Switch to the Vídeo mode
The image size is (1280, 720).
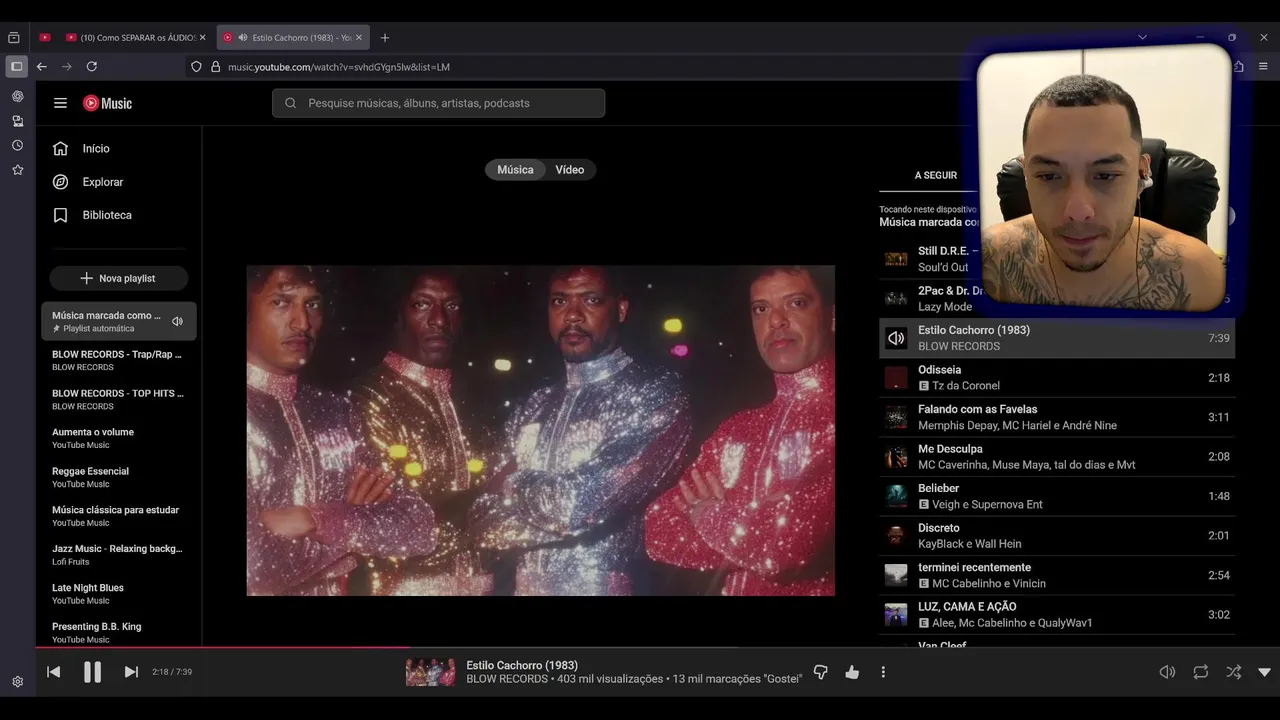tap(570, 169)
